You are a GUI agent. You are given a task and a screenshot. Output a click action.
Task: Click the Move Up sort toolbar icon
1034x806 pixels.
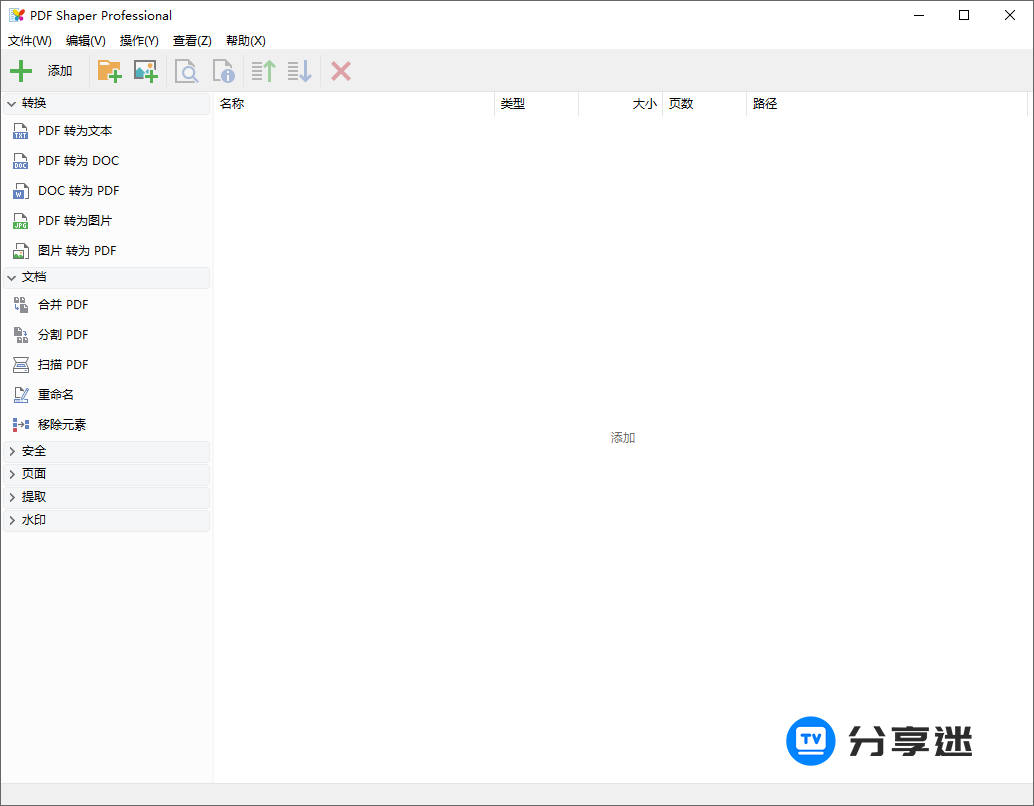(x=262, y=70)
